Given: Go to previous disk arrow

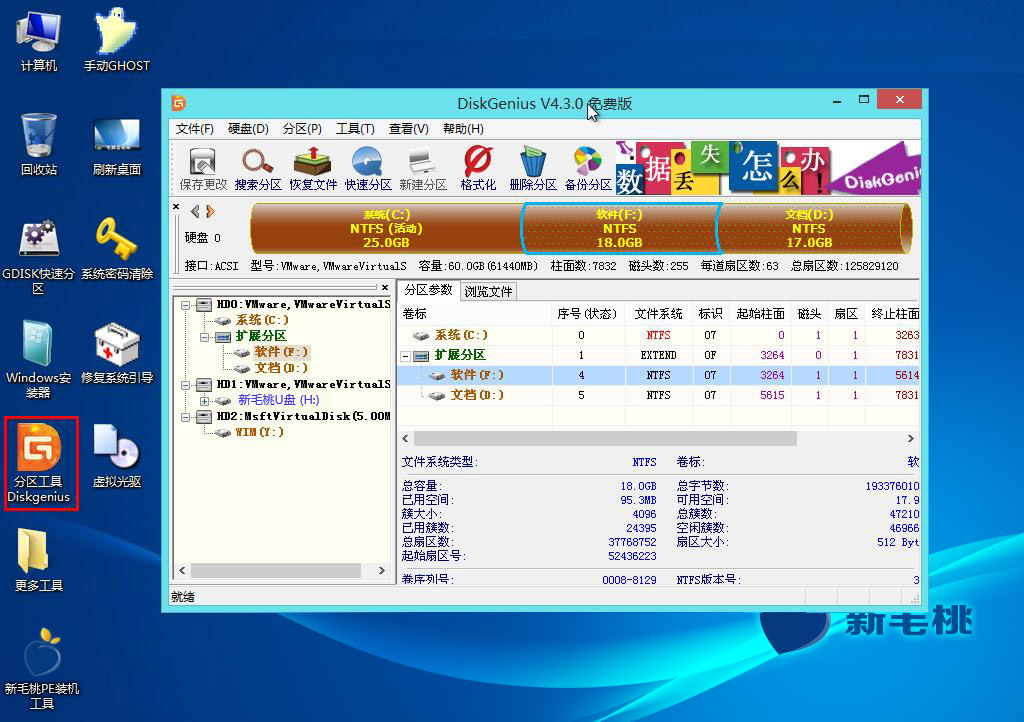Looking at the screenshot, I should (x=195, y=212).
